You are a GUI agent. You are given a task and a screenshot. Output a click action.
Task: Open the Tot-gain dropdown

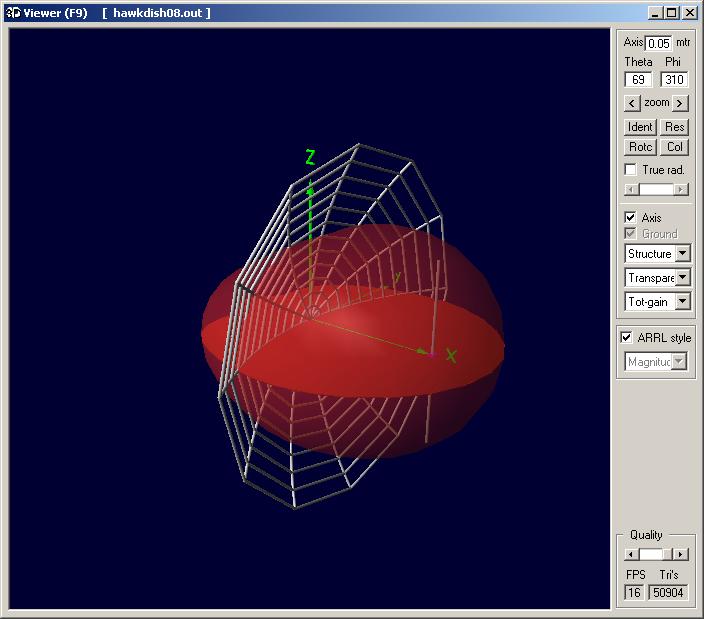pyautogui.click(x=683, y=301)
